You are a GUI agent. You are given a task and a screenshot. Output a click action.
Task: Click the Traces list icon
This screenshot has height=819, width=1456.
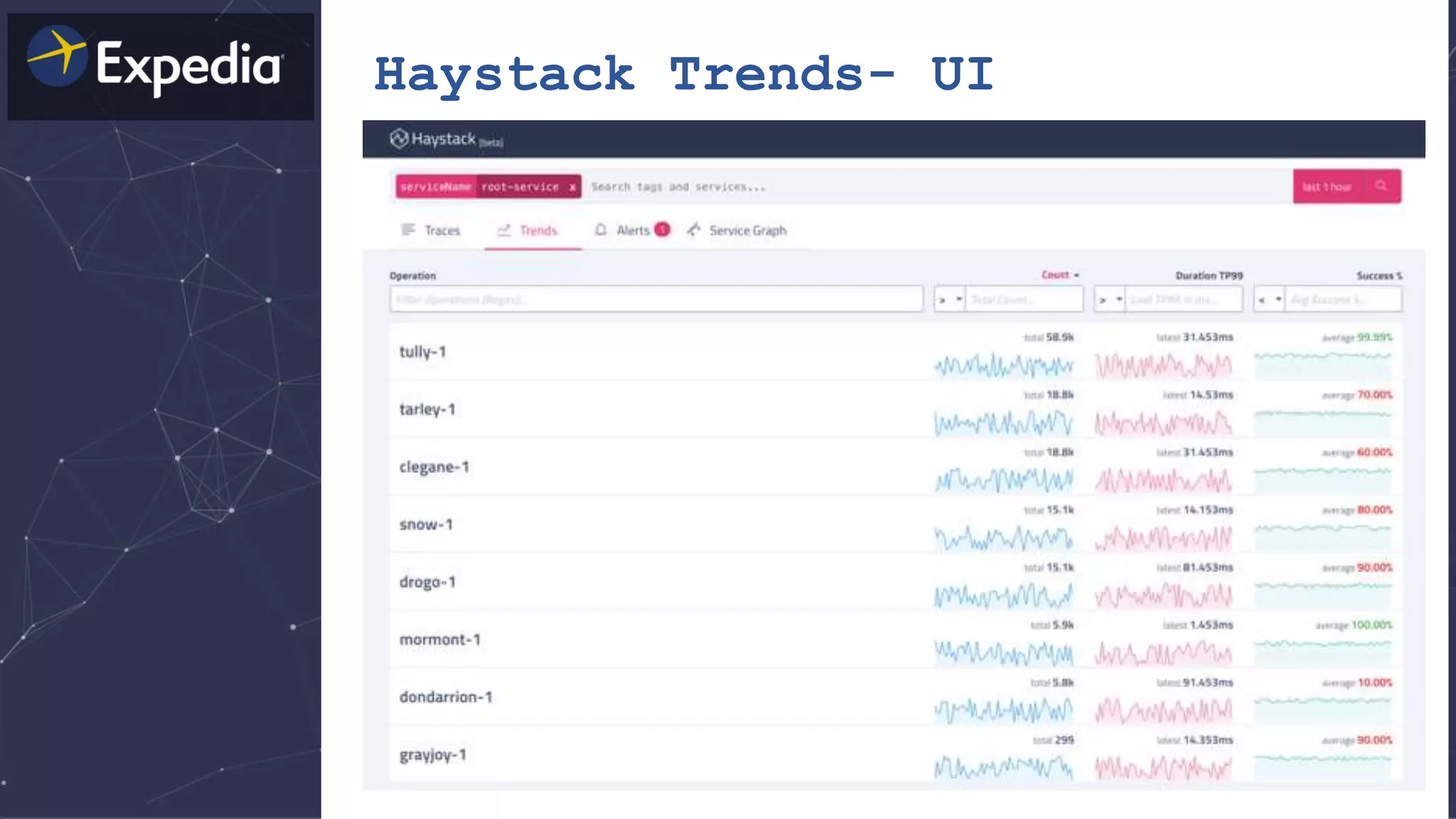pyautogui.click(x=408, y=230)
